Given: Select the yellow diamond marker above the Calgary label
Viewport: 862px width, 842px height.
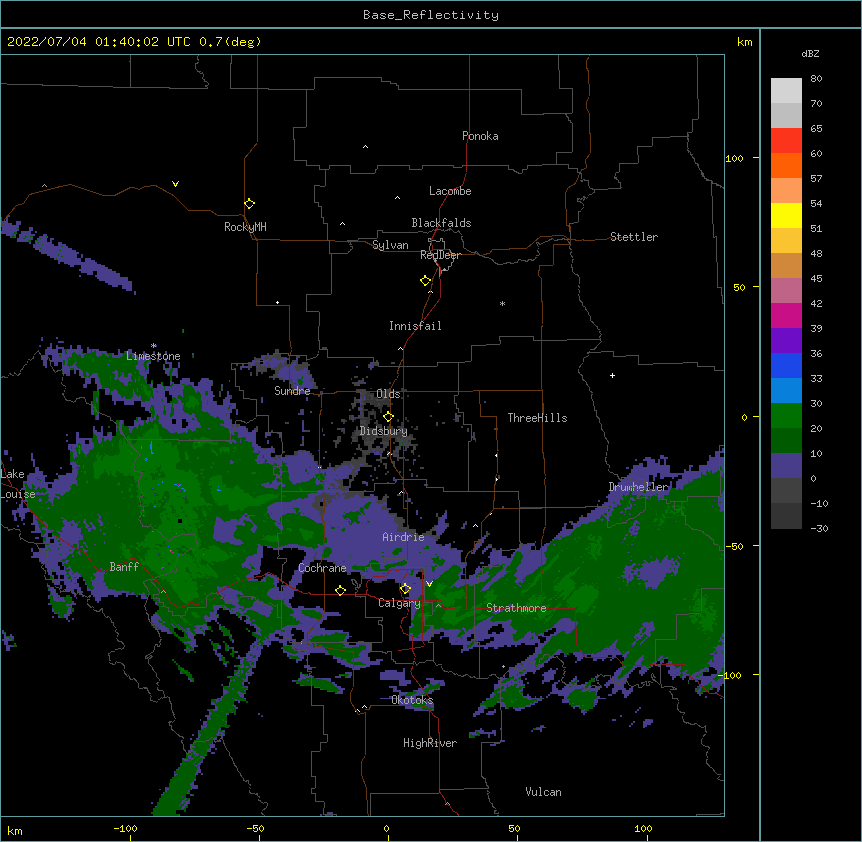Looking at the screenshot, I should coord(405,589).
